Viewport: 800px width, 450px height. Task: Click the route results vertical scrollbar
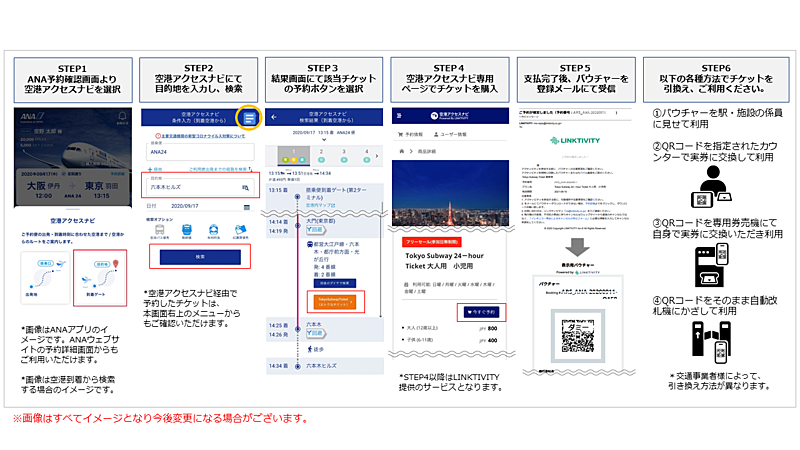[x=381, y=260]
